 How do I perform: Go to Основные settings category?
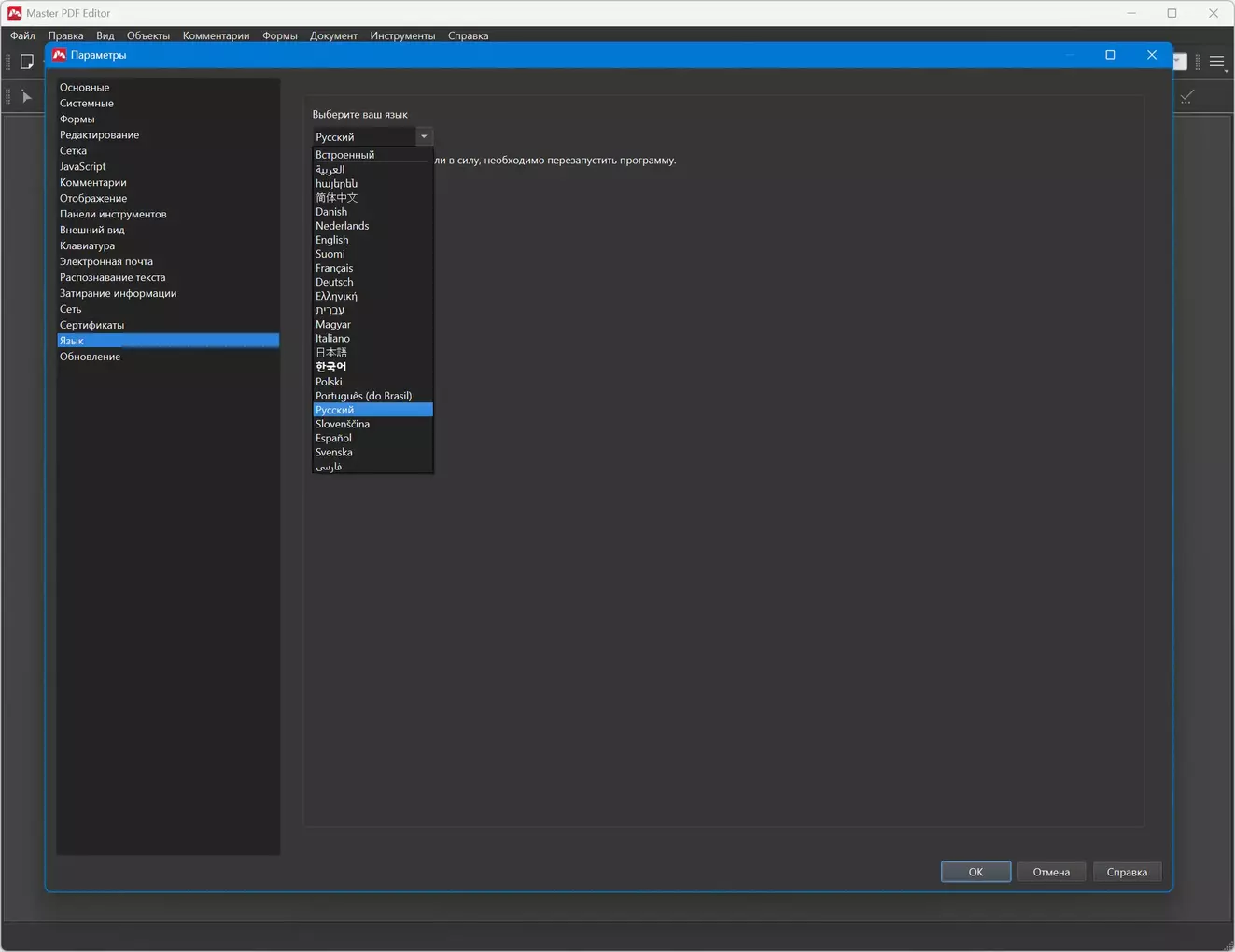pyautogui.click(x=85, y=88)
